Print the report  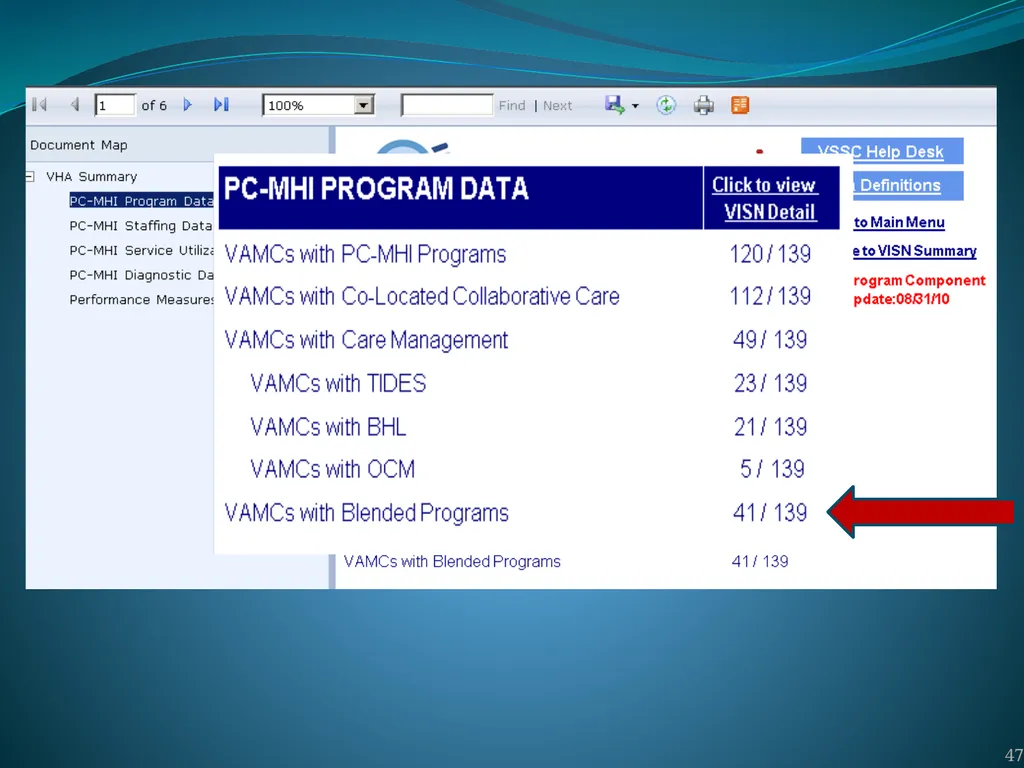(703, 104)
